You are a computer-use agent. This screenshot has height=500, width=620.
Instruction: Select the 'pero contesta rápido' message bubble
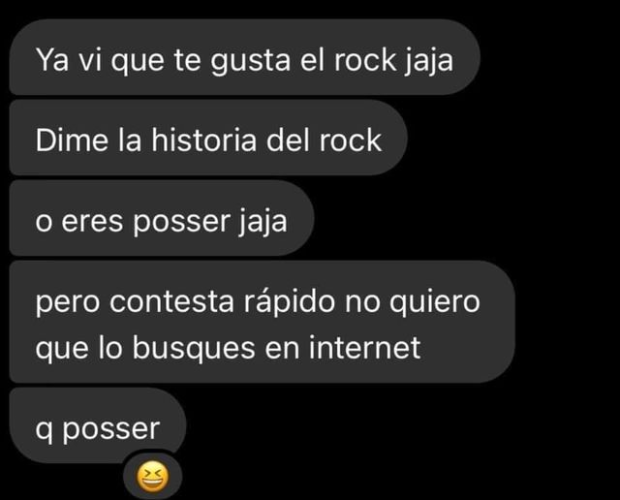coord(262,322)
